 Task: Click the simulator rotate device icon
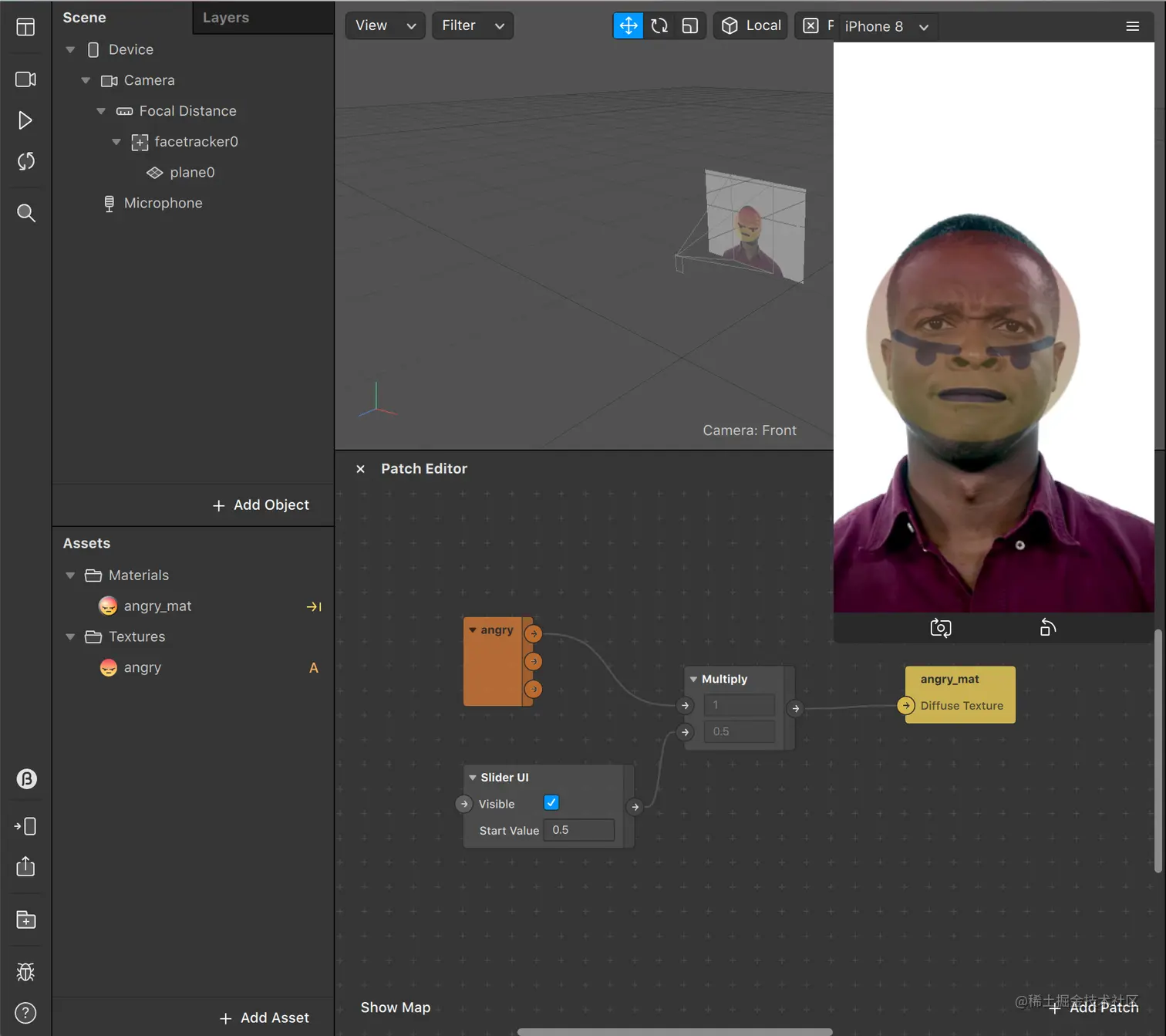(x=1047, y=628)
